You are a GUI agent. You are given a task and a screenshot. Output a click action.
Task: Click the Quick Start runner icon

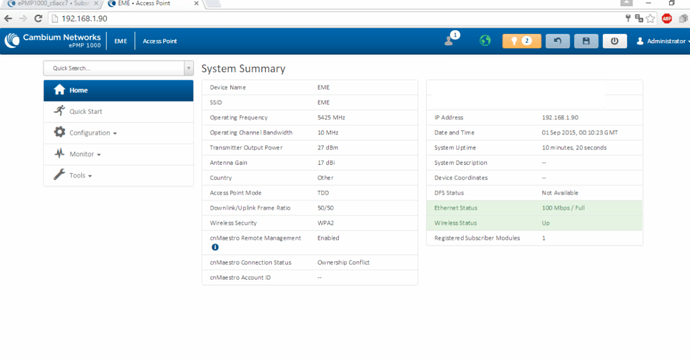pyautogui.click(x=59, y=111)
